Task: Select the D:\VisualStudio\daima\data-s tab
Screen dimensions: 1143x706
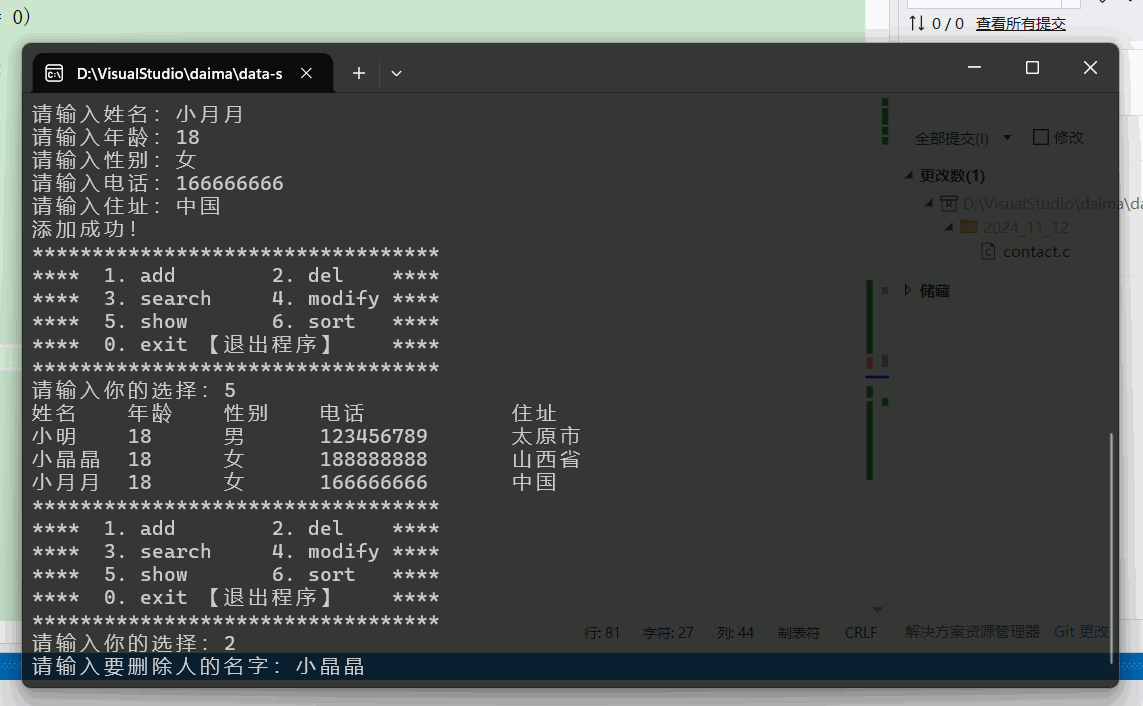Action: click(x=184, y=74)
